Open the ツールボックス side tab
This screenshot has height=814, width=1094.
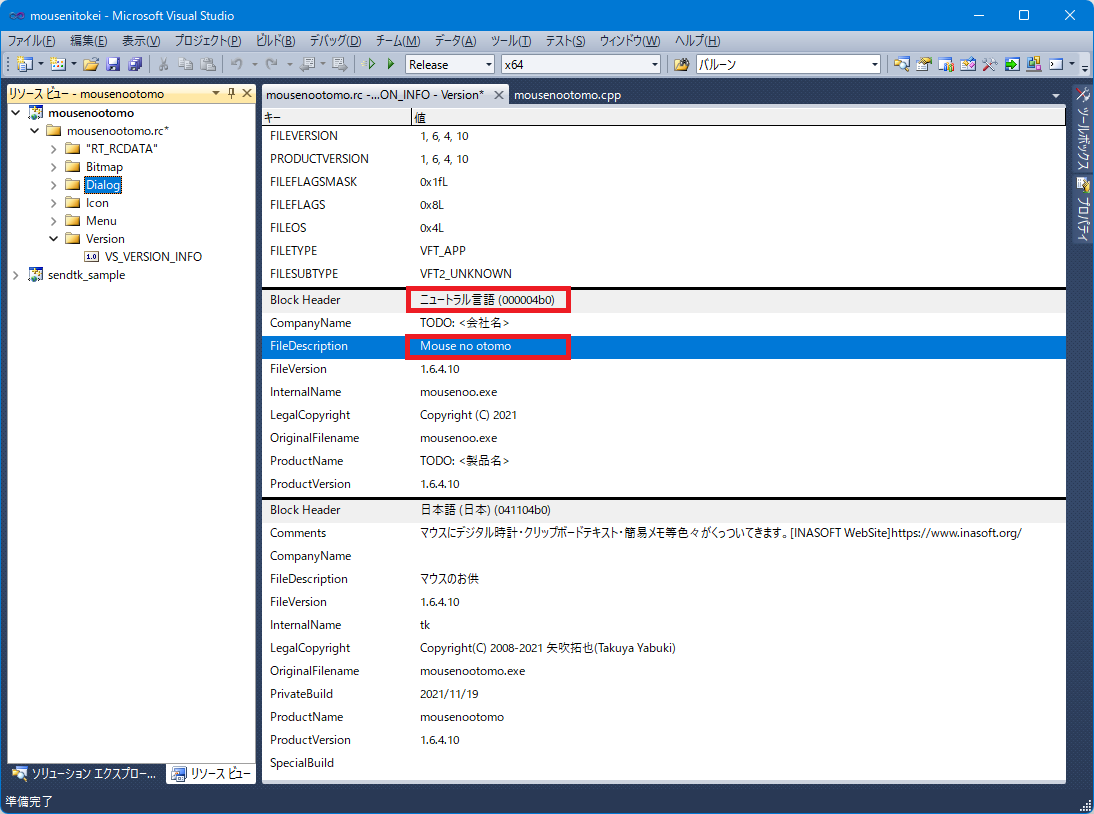pos(1083,129)
